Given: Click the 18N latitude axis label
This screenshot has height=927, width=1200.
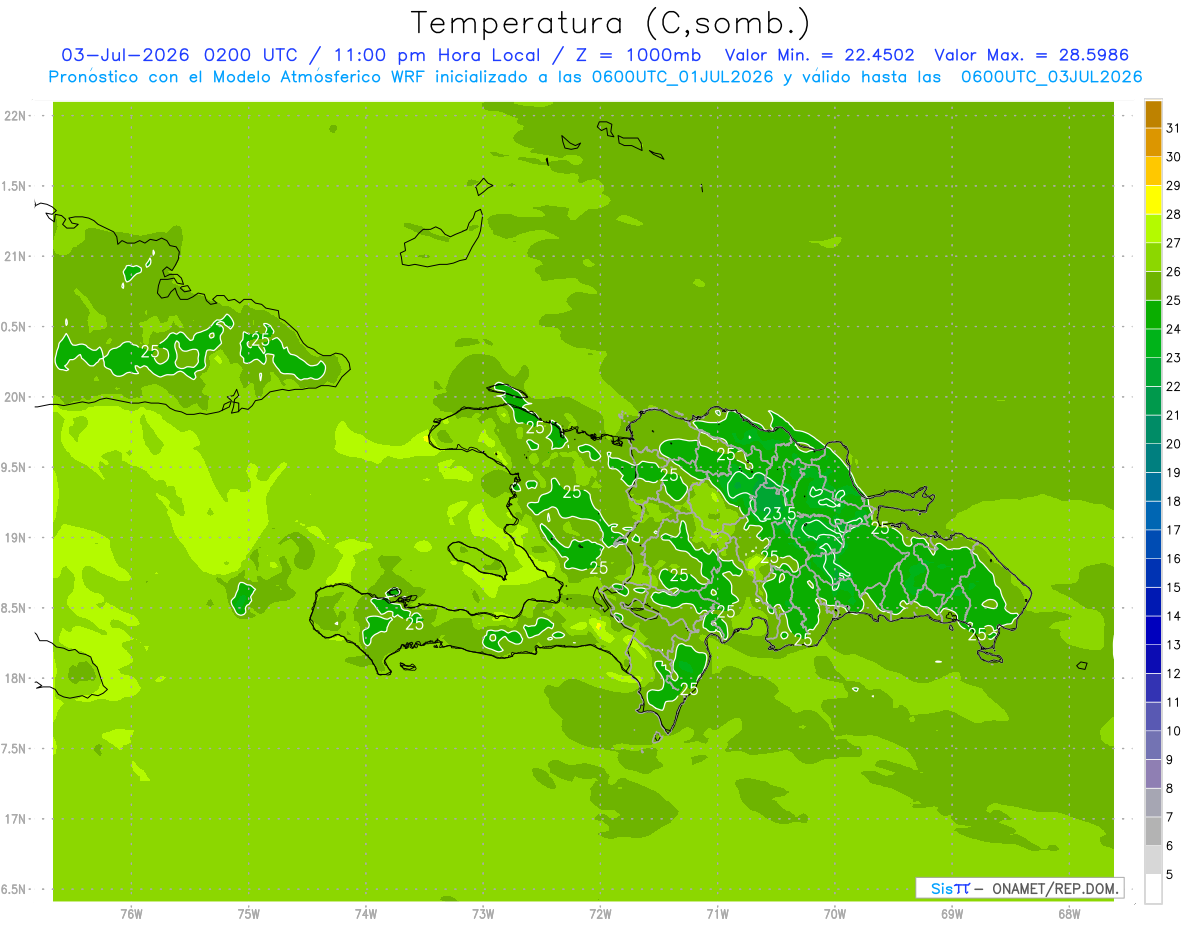Looking at the screenshot, I should click(x=17, y=679).
